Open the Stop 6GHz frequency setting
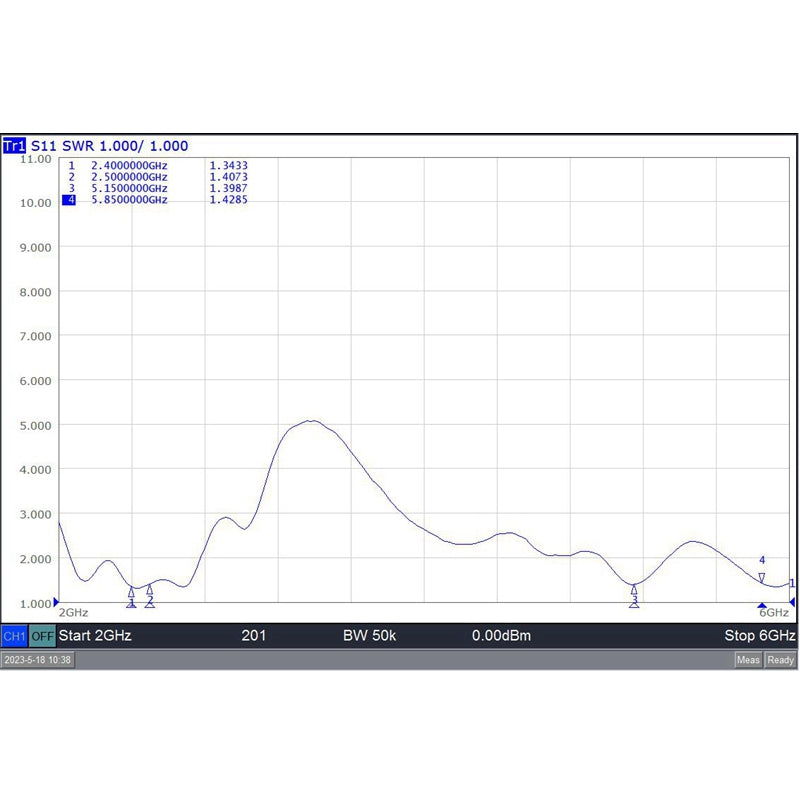The image size is (800, 800). click(x=759, y=636)
